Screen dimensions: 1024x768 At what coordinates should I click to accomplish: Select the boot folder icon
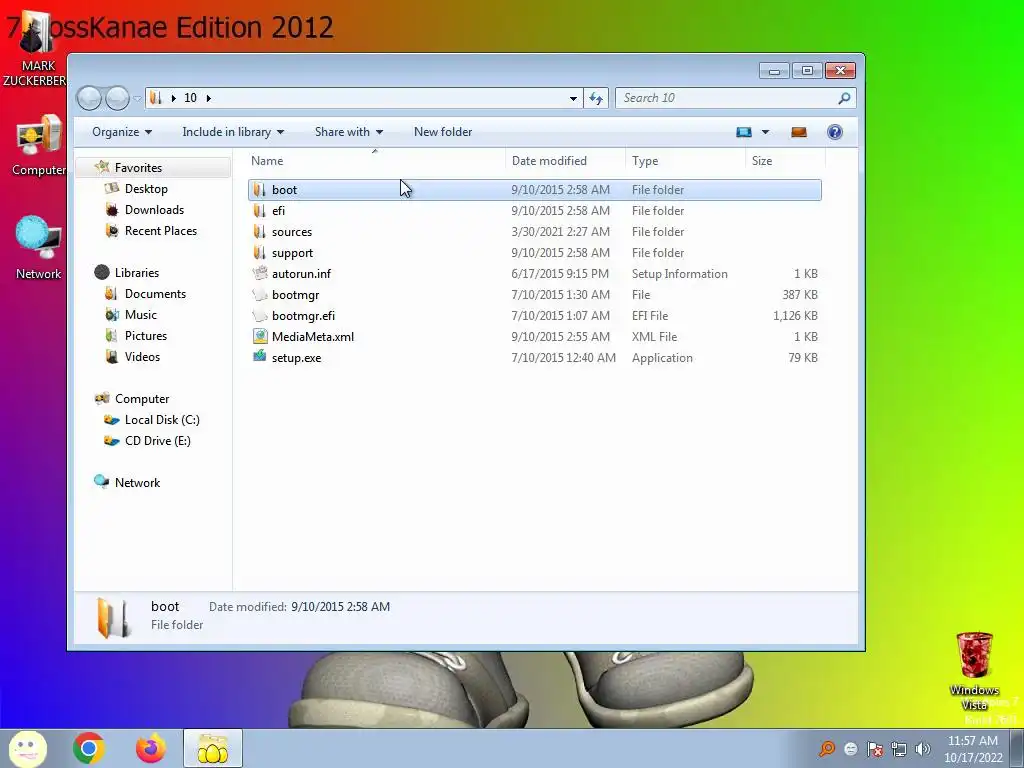point(260,189)
